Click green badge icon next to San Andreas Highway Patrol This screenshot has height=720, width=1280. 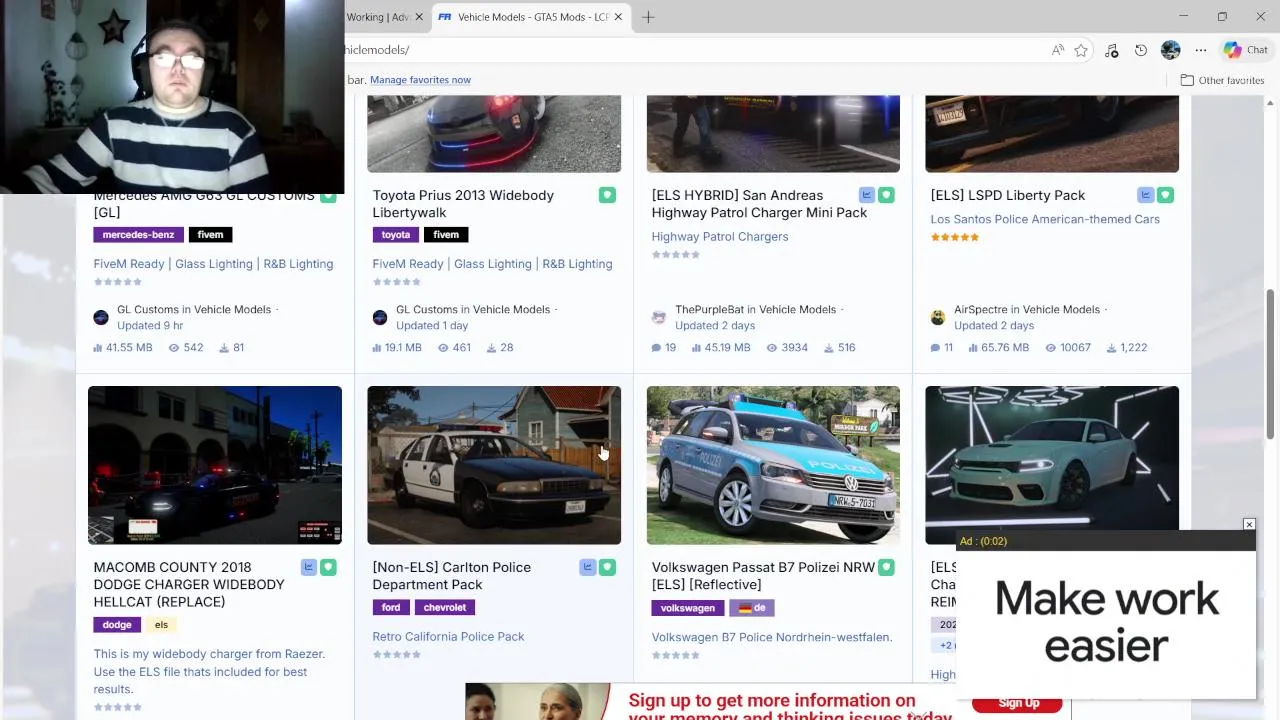886,195
